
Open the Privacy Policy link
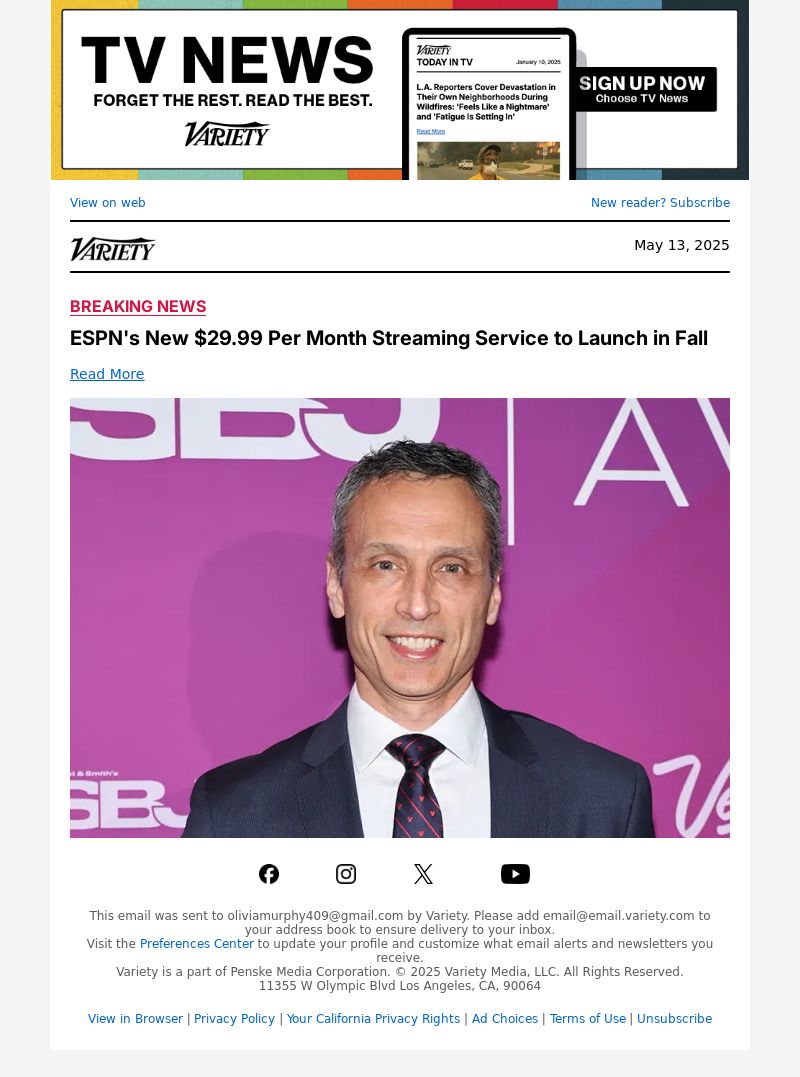[234, 1019]
